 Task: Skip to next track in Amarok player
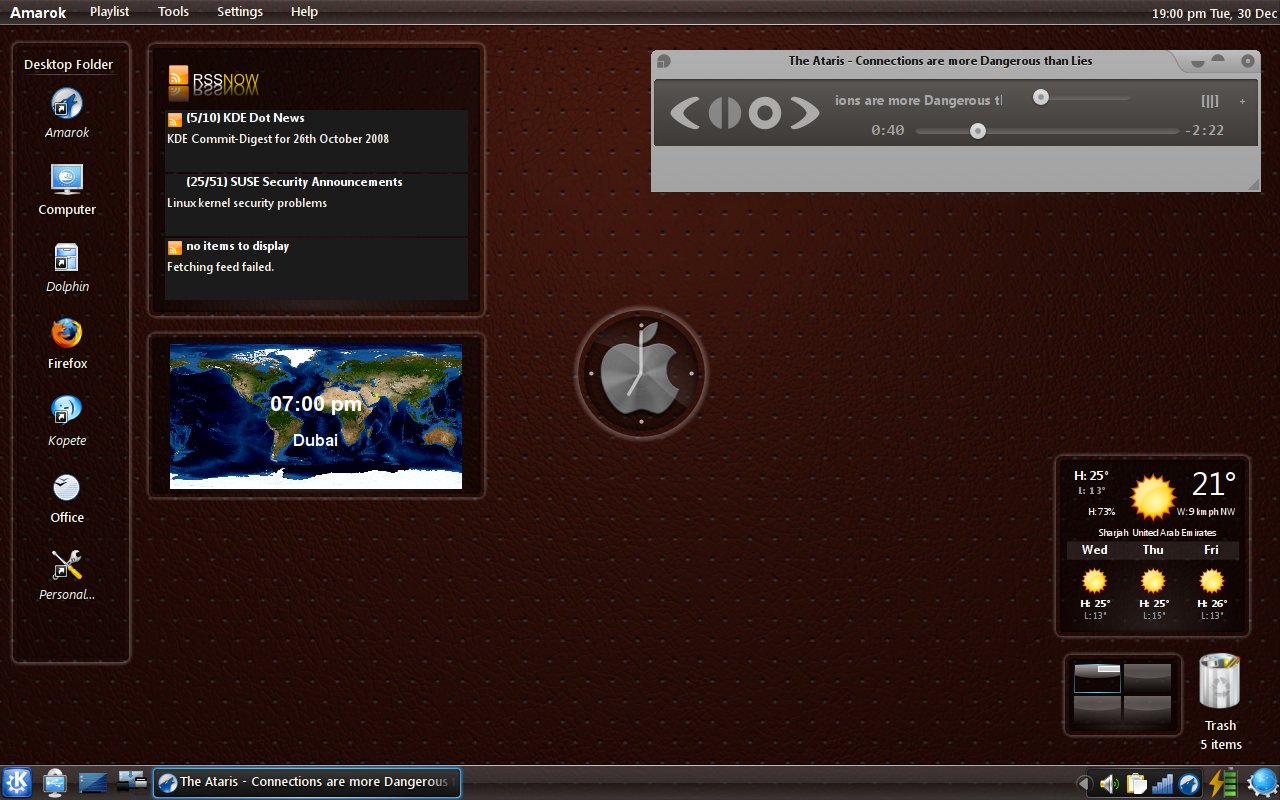(x=804, y=112)
